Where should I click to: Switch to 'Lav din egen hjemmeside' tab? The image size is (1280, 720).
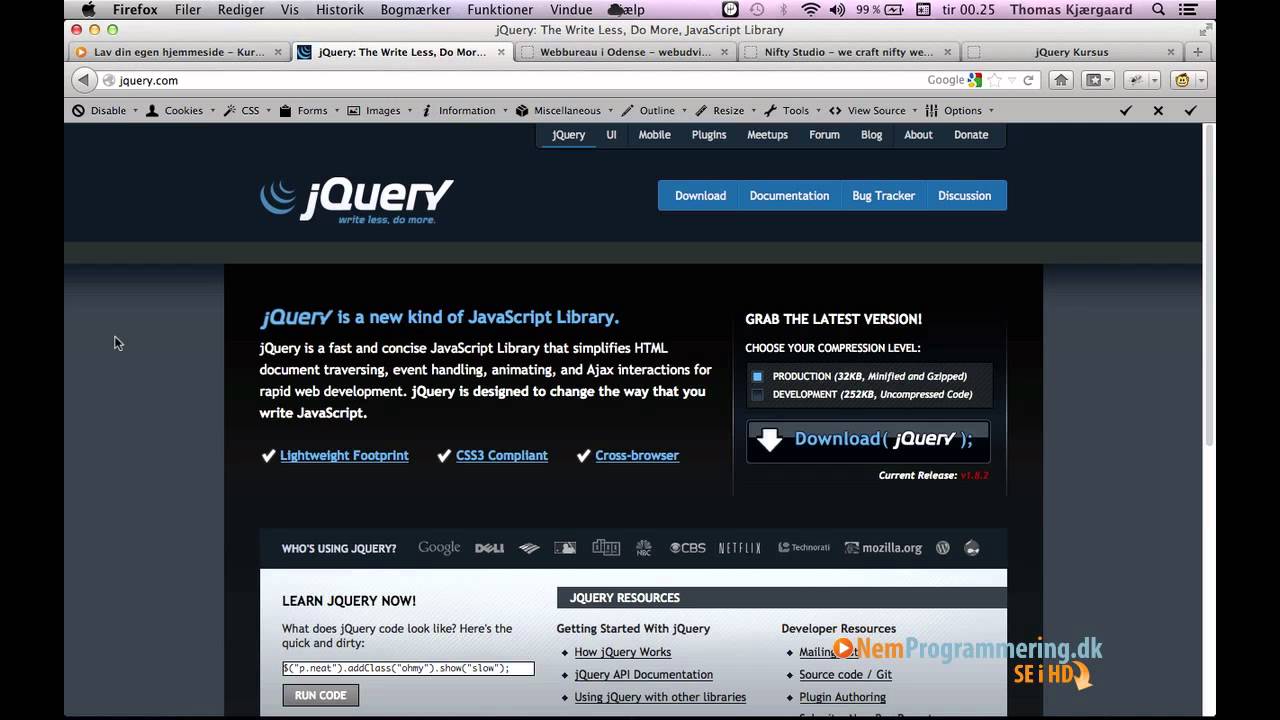point(180,52)
